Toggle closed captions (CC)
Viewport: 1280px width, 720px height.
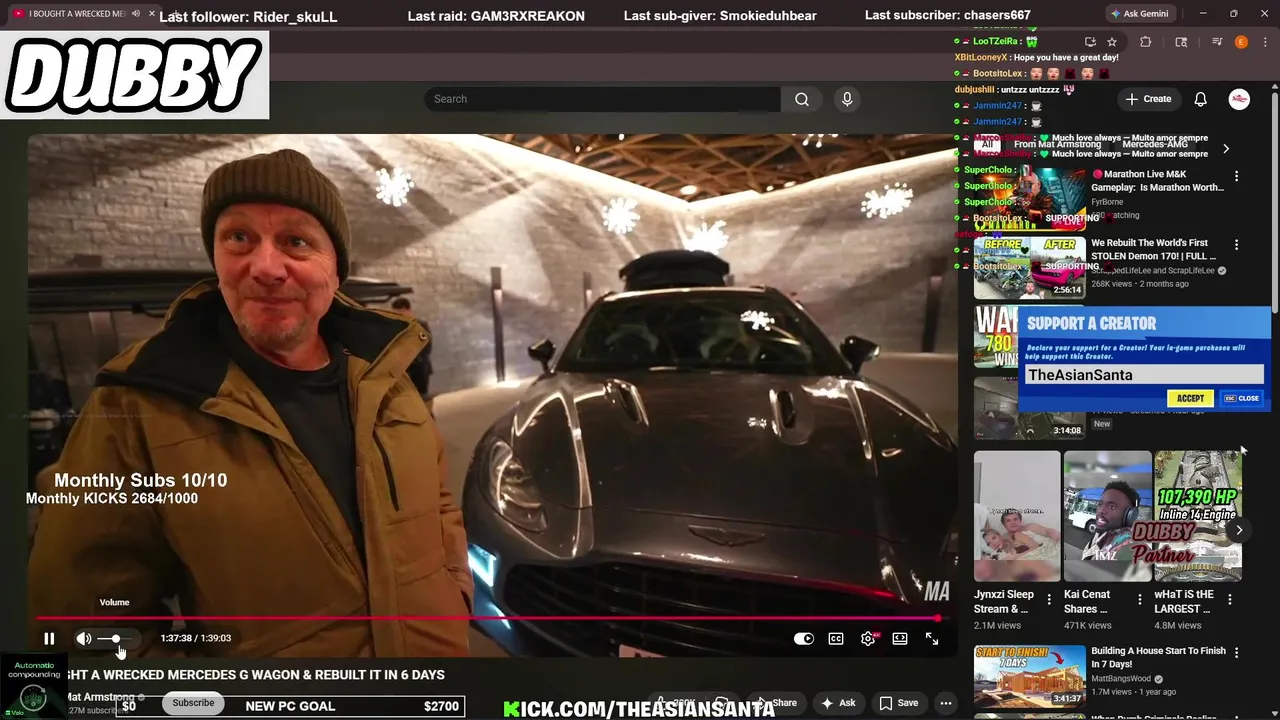pos(836,638)
